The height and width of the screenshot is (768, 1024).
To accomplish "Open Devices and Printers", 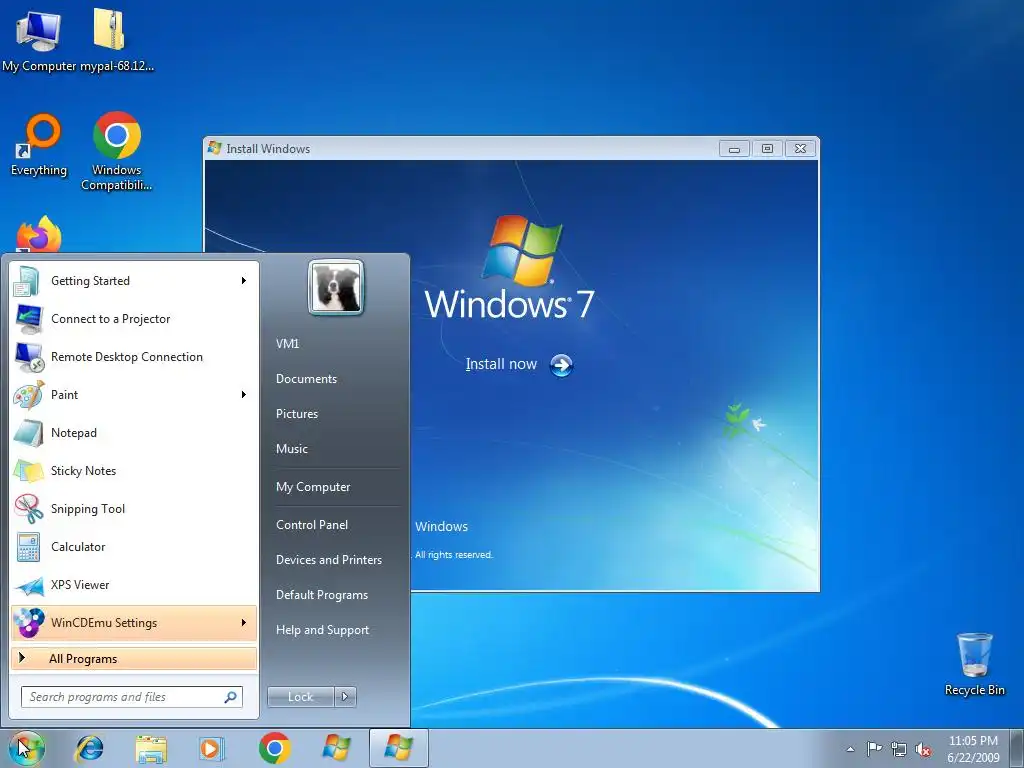I will (329, 560).
